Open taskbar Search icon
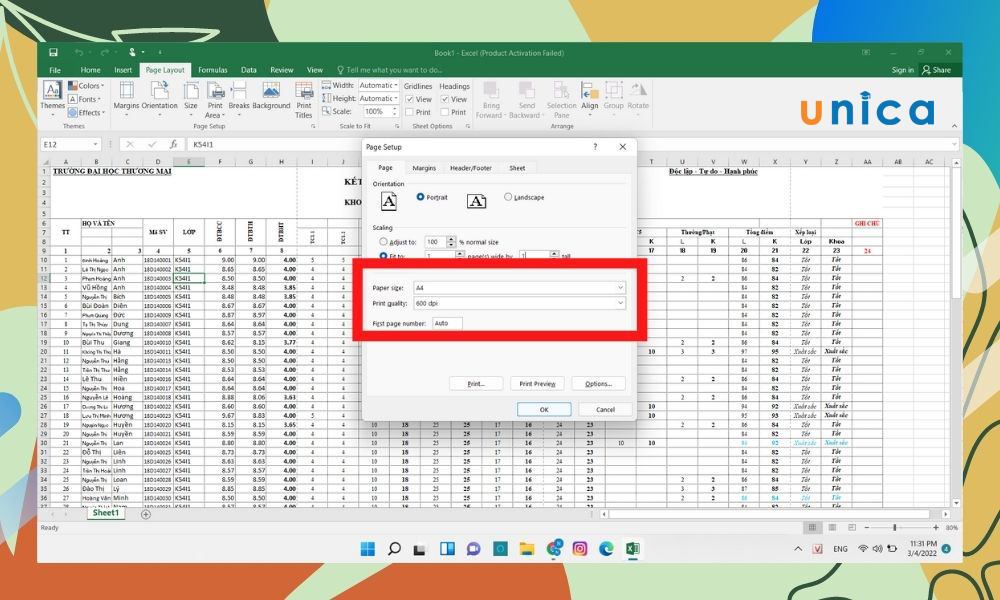This screenshot has width=1000, height=600. click(x=394, y=548)
